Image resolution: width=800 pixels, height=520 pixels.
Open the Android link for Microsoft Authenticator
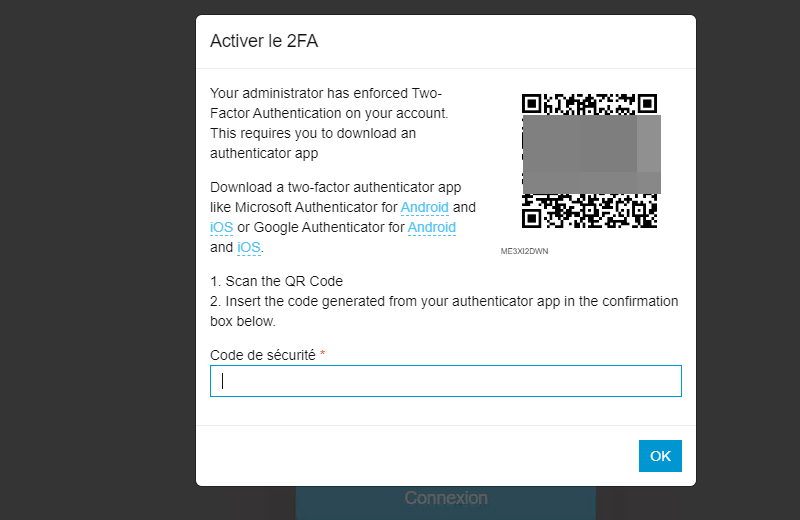pyautogui.click(x=424, y=207)
